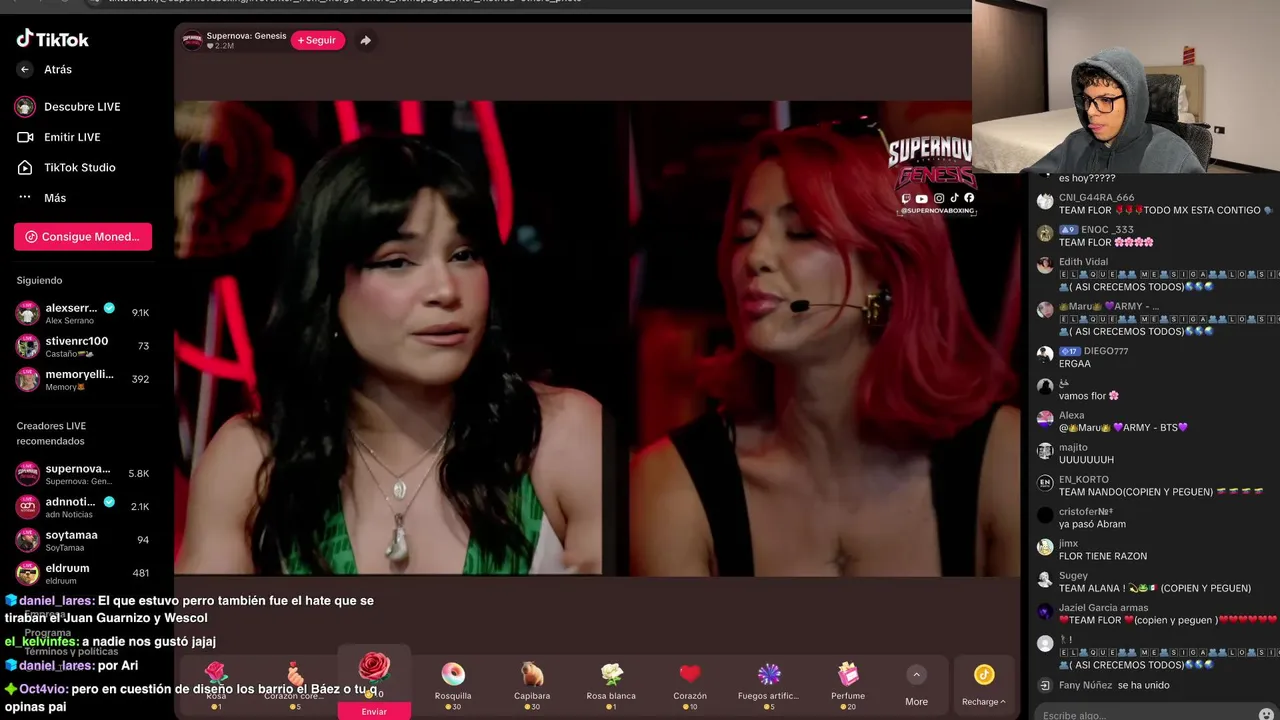Viewport: 1280px width, 720px height.
Task: Click Siguiendo section heading
Action: pyautogui.click(x=39, y=281)
